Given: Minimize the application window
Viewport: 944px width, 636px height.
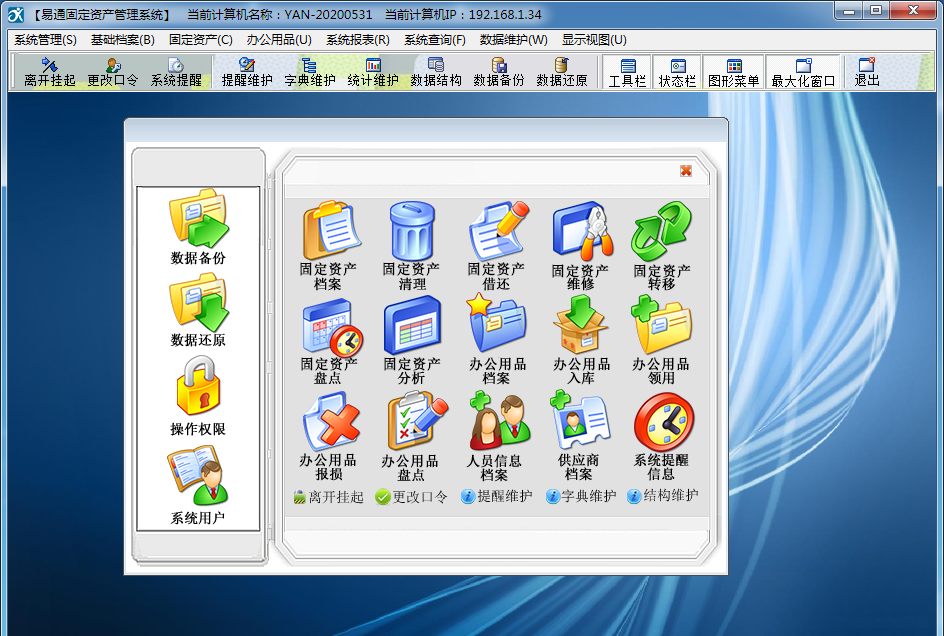Looking at the screenshot, I should click(x=848, y=10).
